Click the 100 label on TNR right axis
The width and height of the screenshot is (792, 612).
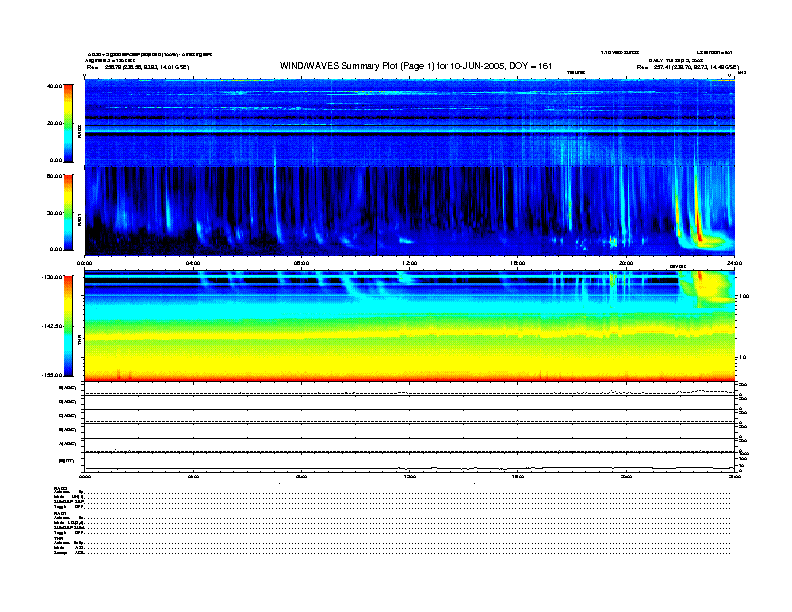[x=744, y=296]
